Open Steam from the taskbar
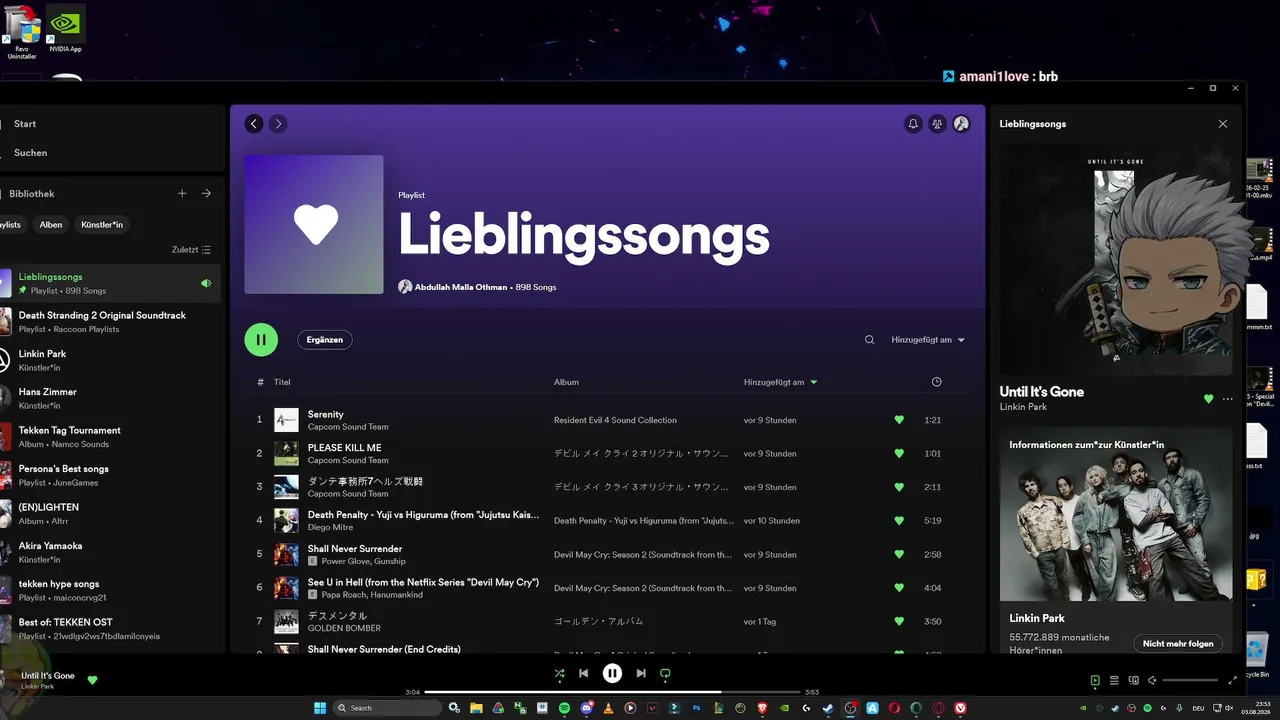The image size is (1280, 720). click(828, 708)
